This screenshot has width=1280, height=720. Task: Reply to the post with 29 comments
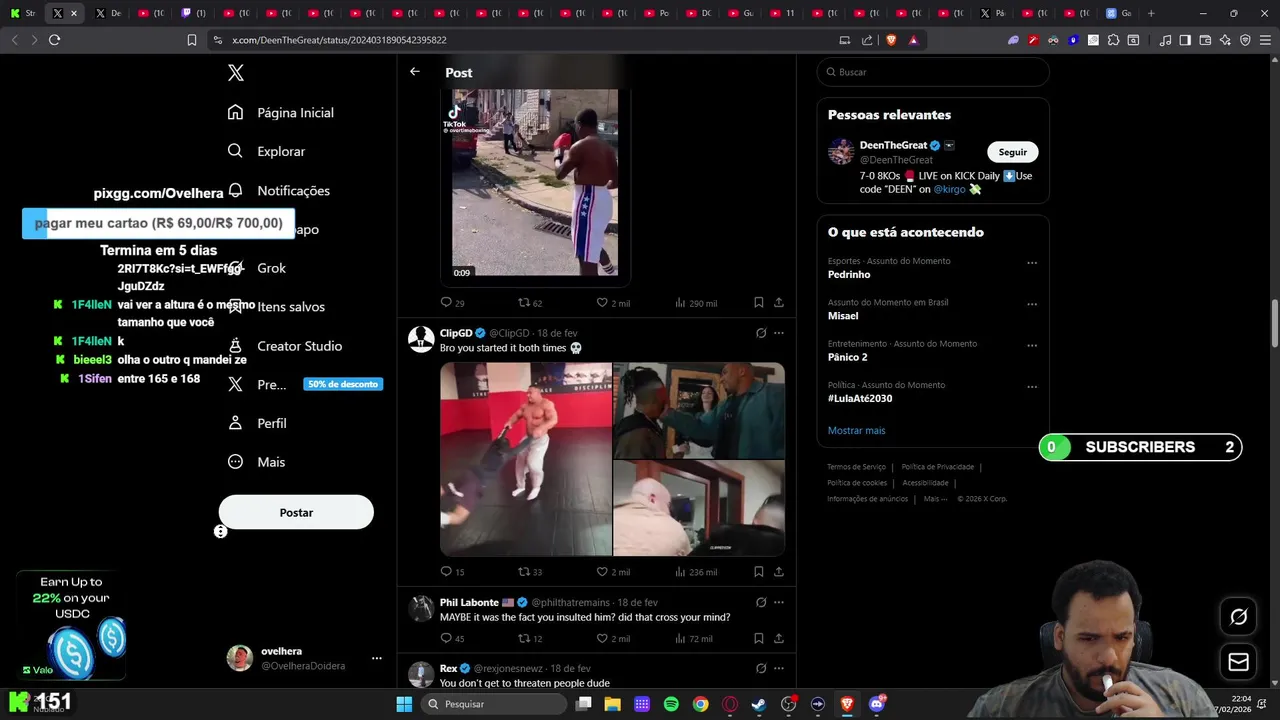click(x=452, y=303)
